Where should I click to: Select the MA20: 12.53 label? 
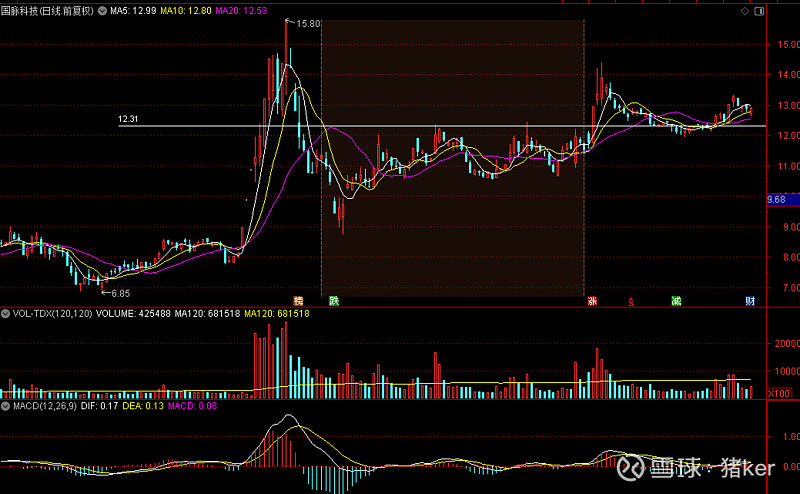pyautogui.click(x=241, y=11)
